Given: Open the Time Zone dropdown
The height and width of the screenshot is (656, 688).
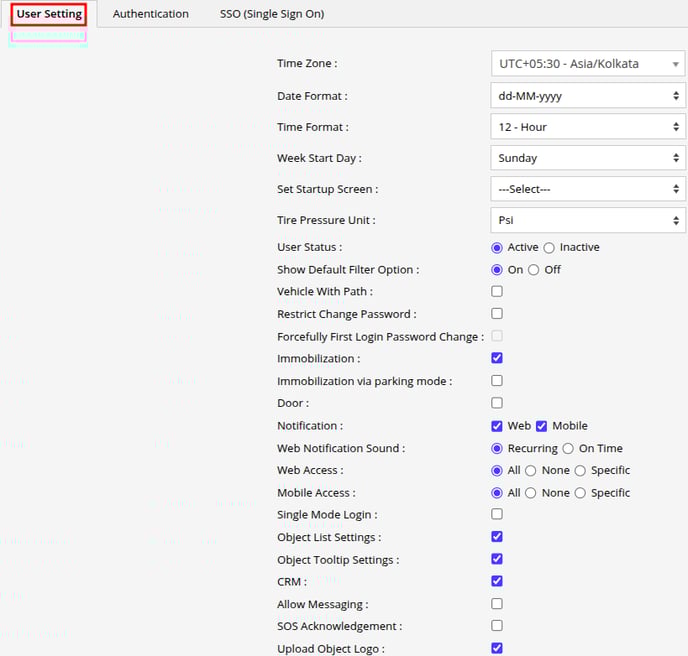Looking at the screenshot, I should click(x=587, y=64).
